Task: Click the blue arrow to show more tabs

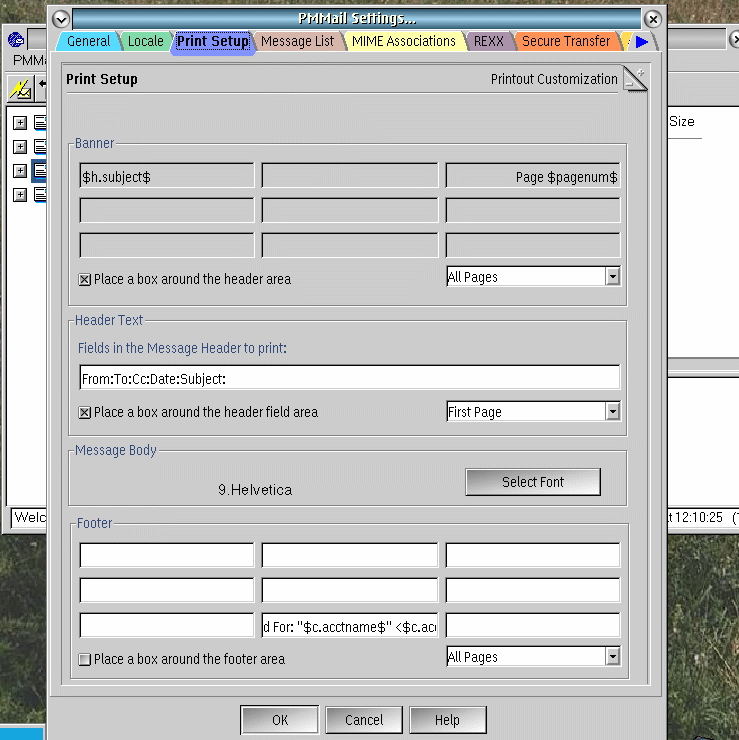Action: (642, 42)
